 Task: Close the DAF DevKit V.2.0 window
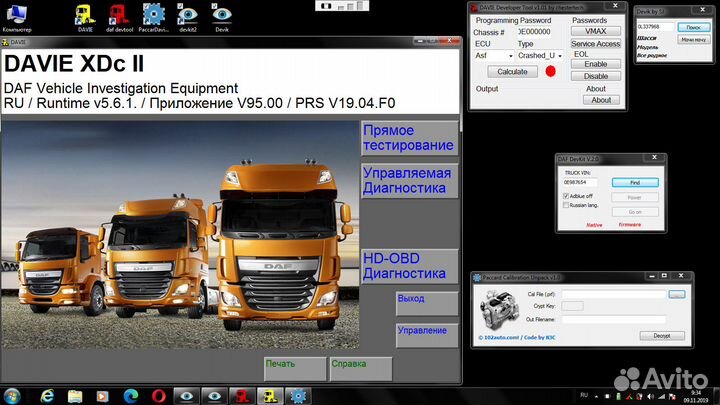[654, 158]
